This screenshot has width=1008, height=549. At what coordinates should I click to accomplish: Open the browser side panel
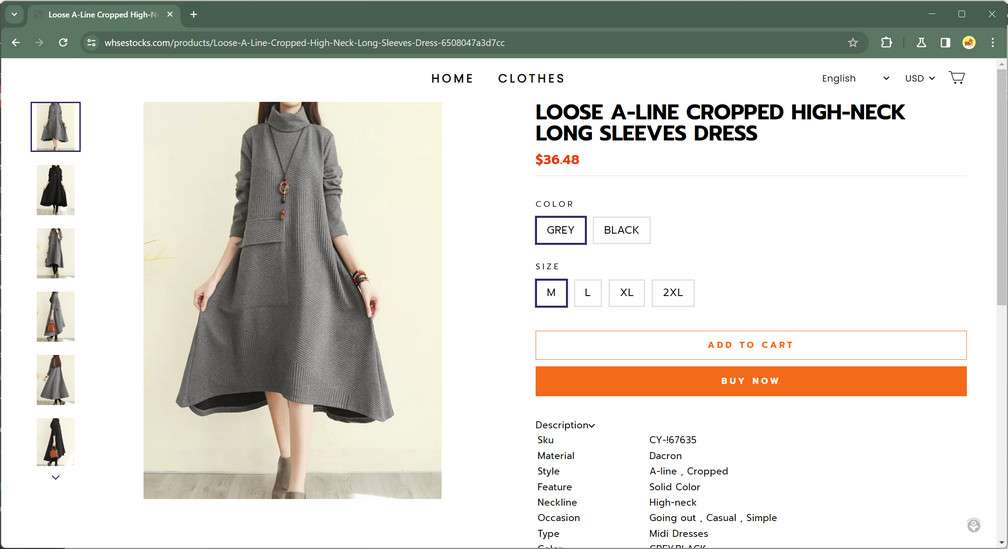coord(945,43)
